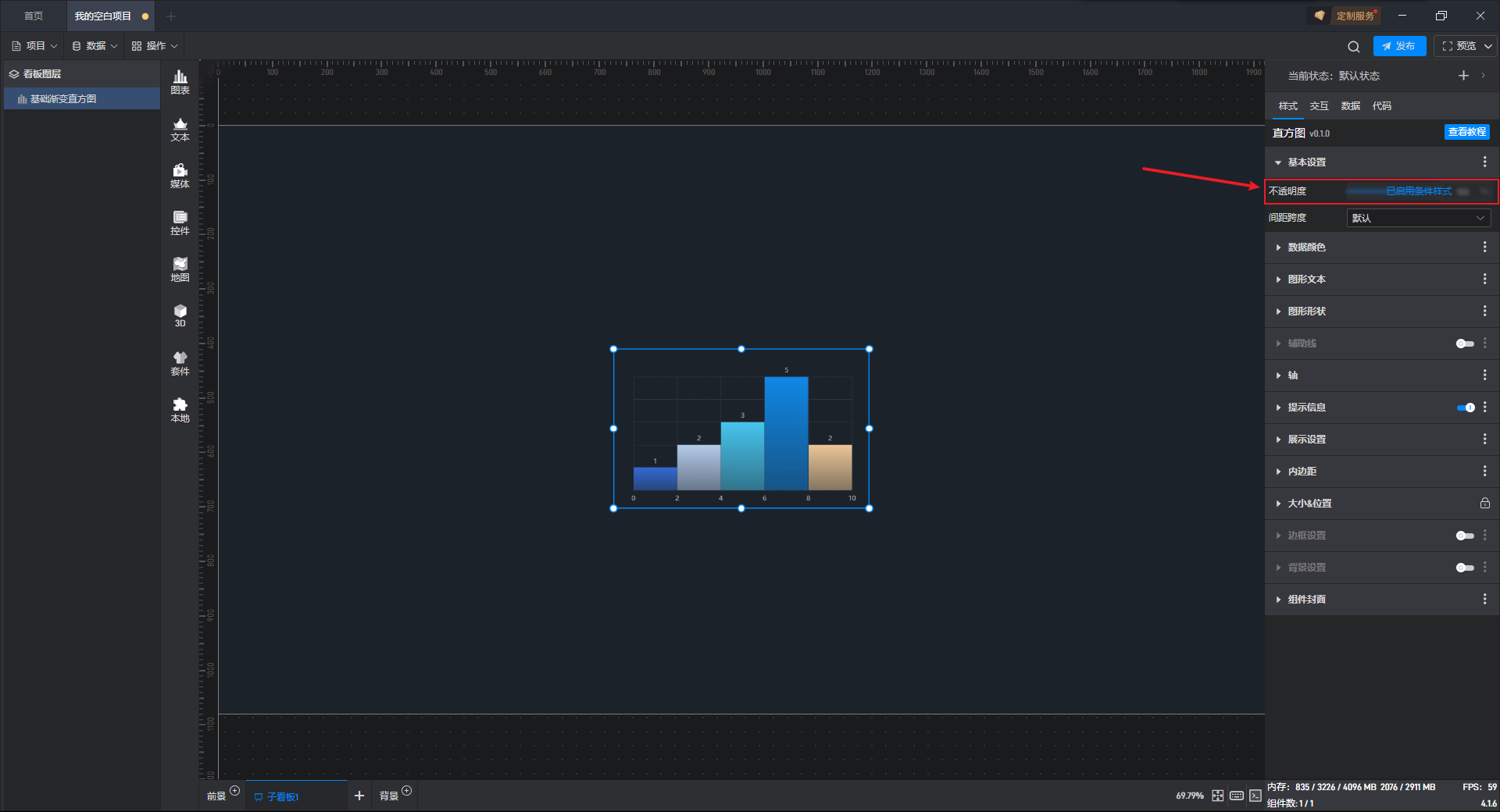Image resolution: width=1500 pixels, height=812 pixels.
Task: Click the search magnifier icon
Action: click(1354, 46)
